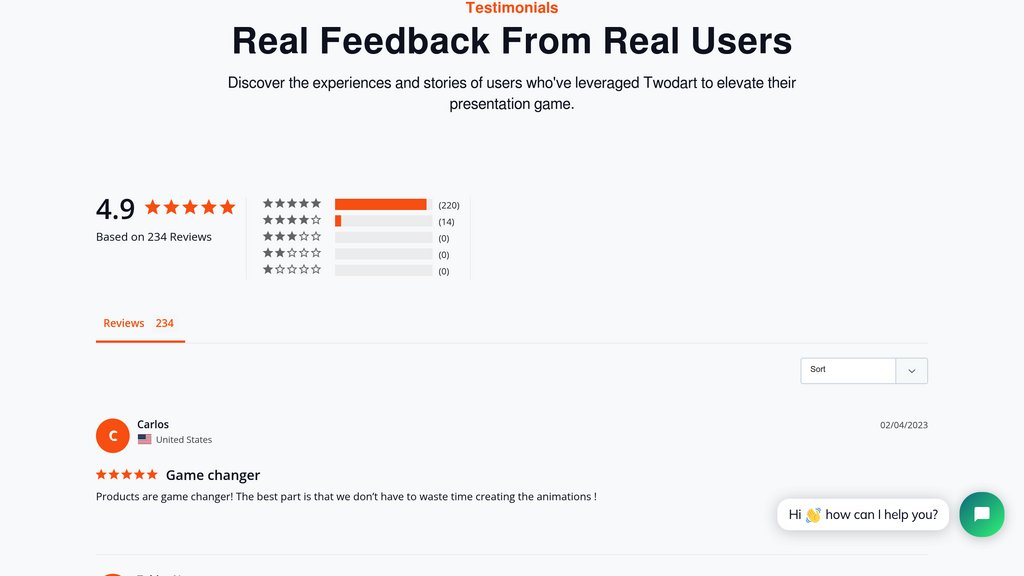Click the 3-star rating row stars
This screenshot has height=576, width=1024.
tap(292, 237)
